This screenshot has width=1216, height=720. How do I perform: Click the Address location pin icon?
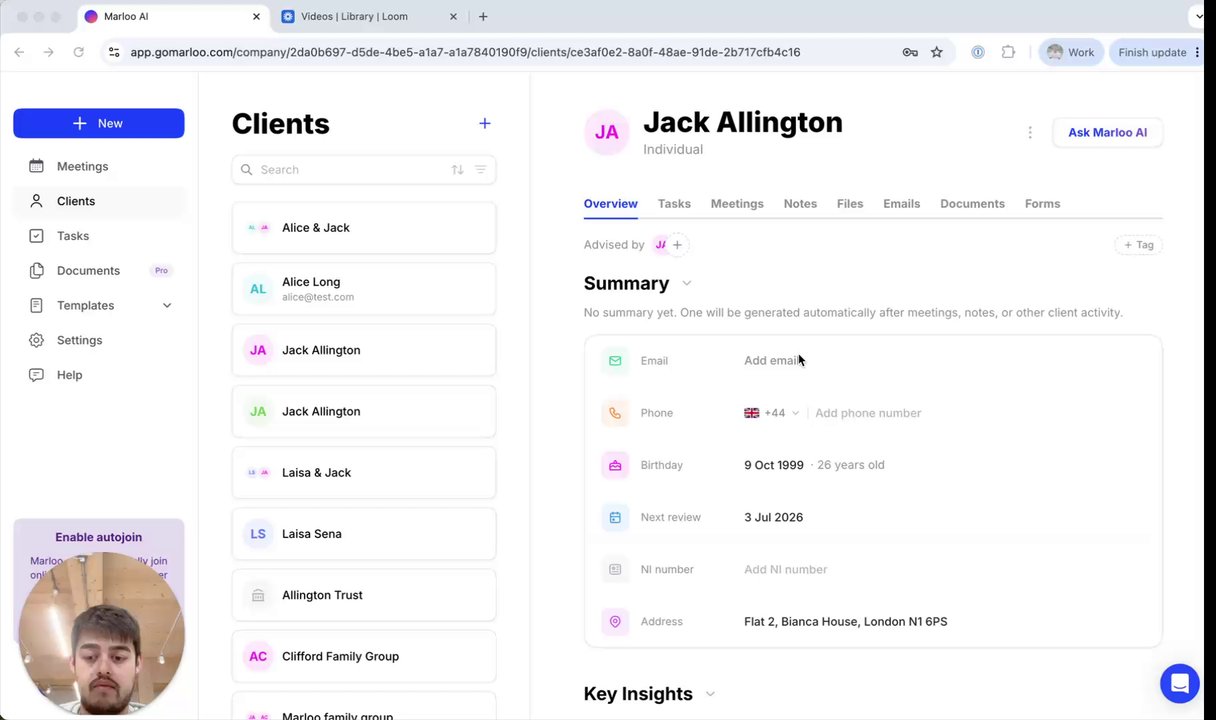(615, 622)
